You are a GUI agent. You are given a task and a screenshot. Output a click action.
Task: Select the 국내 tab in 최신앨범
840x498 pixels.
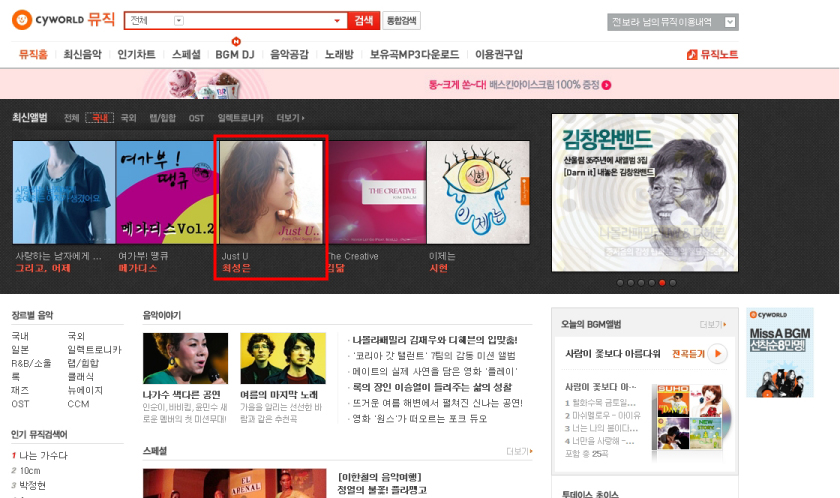coord(100,118)
